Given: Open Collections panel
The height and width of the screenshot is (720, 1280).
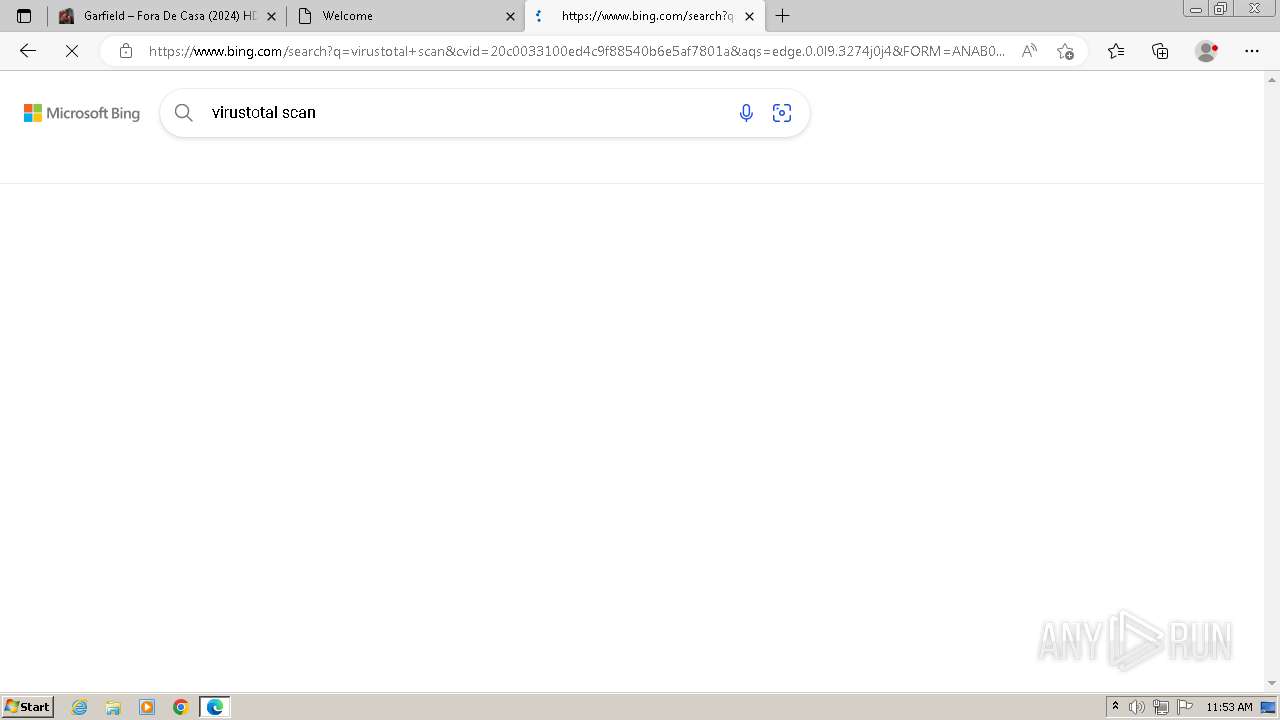Looking at the screenshot, I should pos(1160,51).
